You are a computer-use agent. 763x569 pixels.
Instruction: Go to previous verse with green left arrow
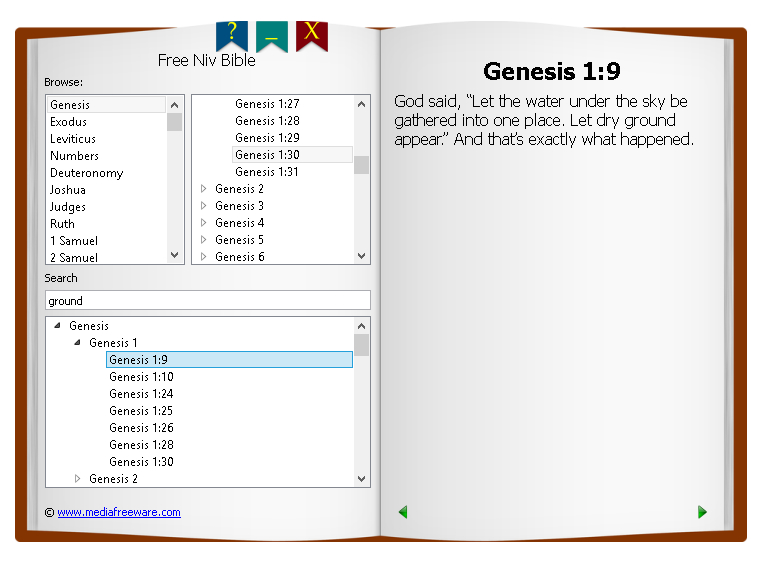[x=403, y=512]
